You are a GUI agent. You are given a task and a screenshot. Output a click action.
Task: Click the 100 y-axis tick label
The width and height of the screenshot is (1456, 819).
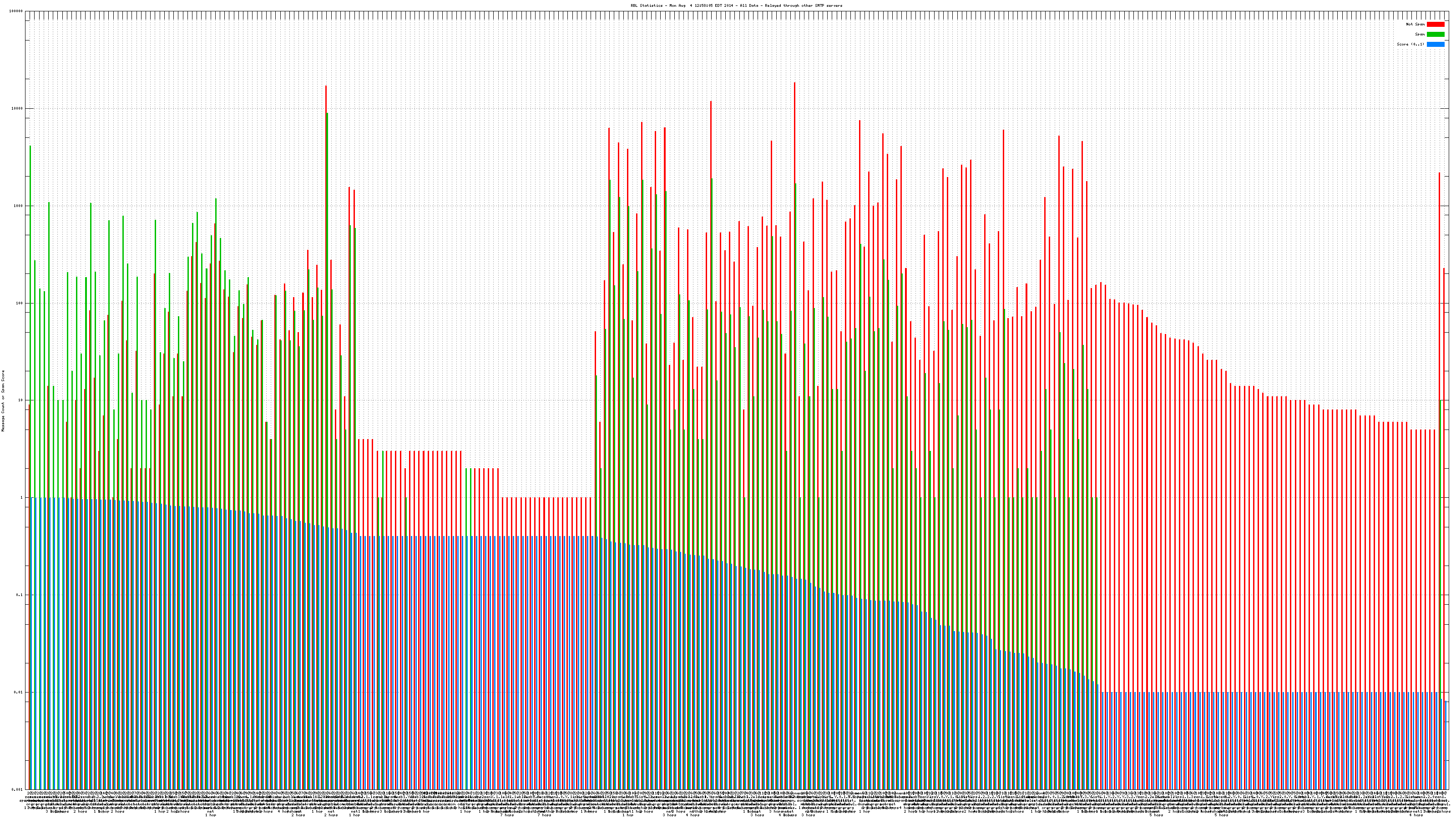tap(20, 303)
